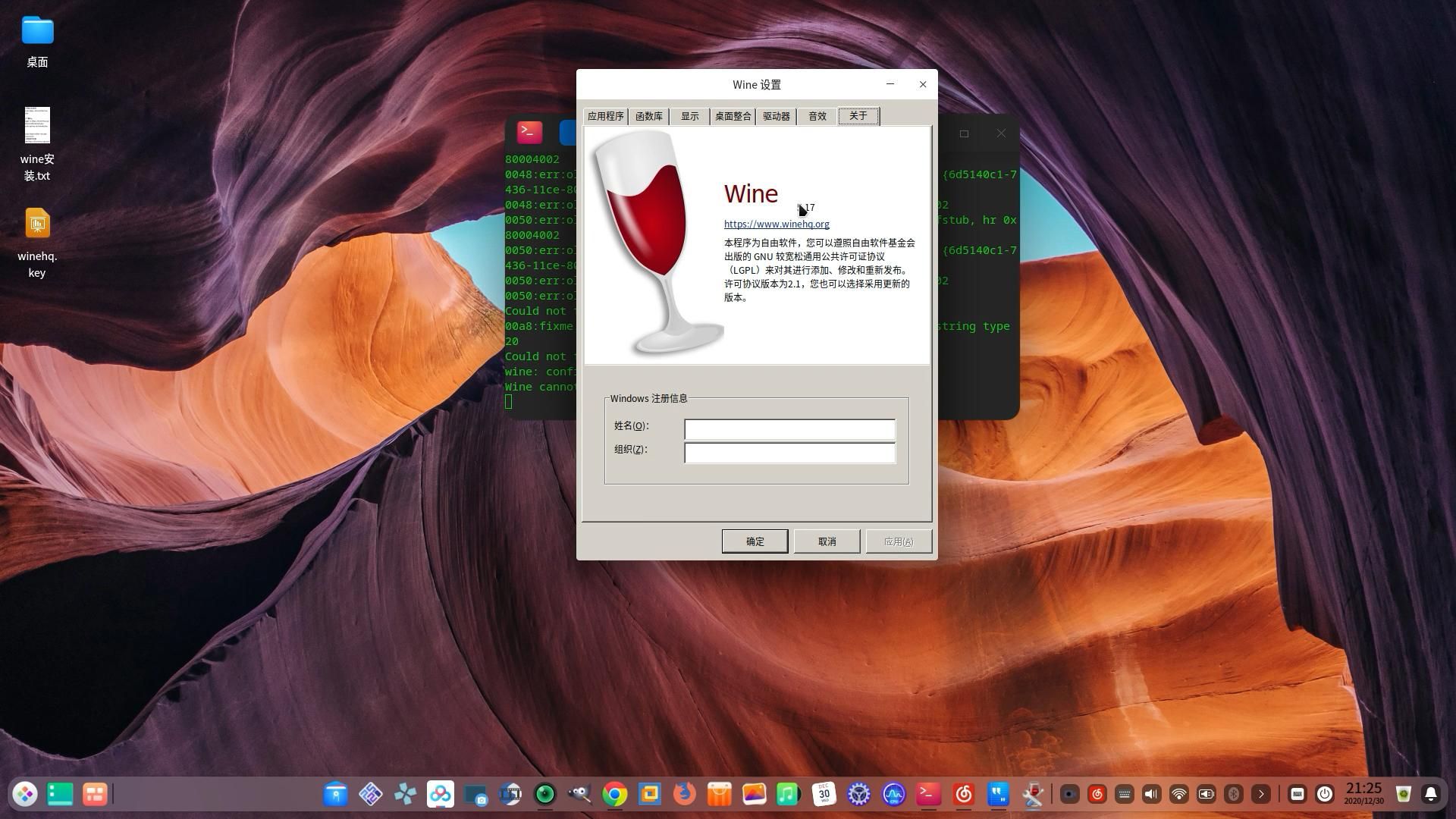Open NetEase Cloud Music in the dock
Viewport: 1456px width, 819px height.
coord(962,794)
